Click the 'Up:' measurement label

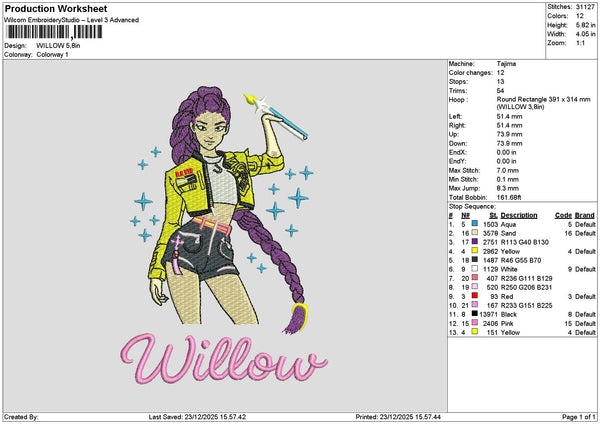(x=453, y=134)
